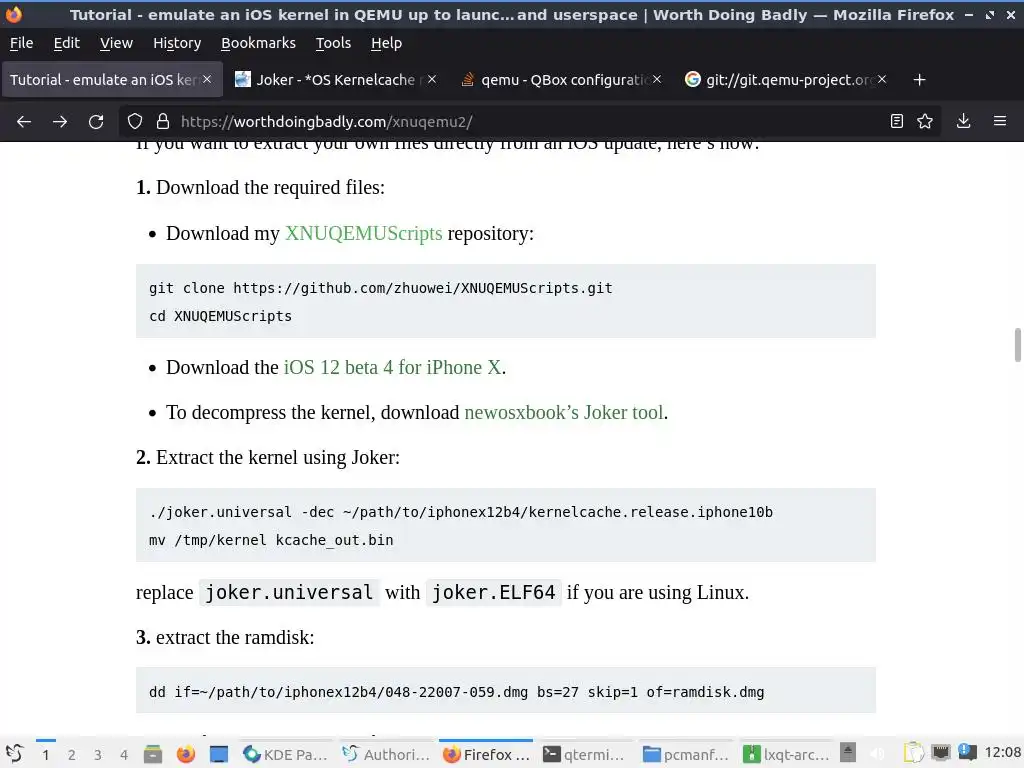Close the Joker Kernelcache tab

432,79
